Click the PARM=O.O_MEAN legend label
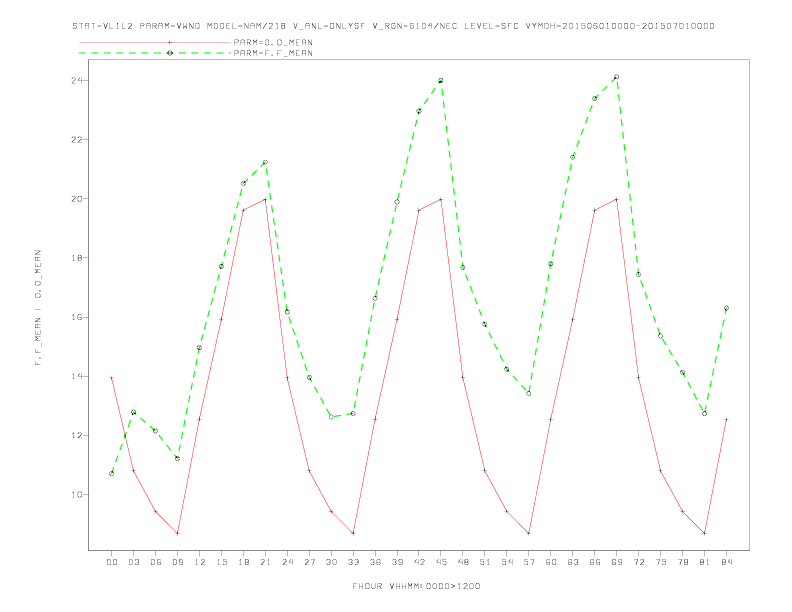792x612 pixels. click(x=273, y=42)
